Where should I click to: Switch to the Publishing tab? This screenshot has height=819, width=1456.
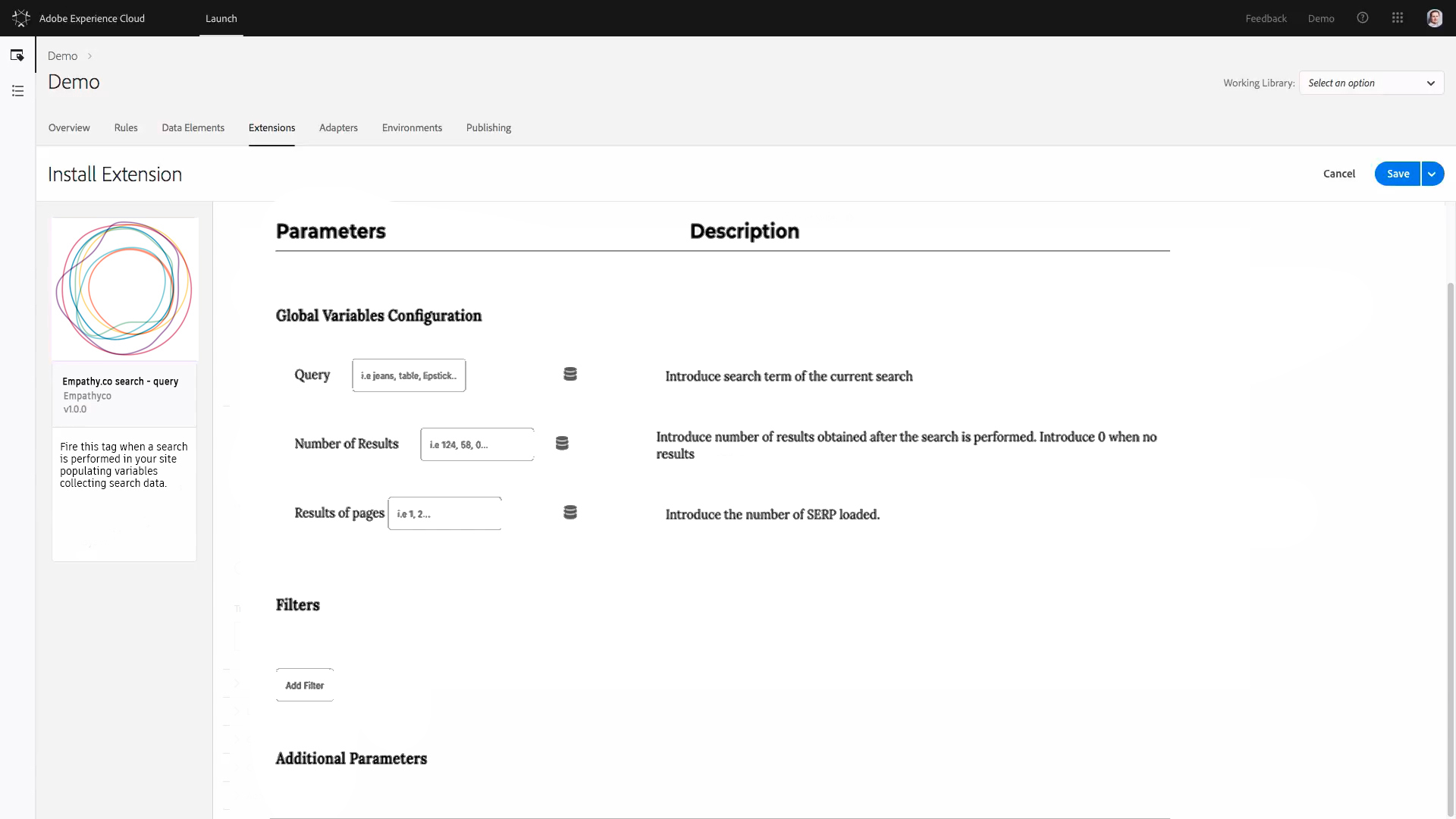(488, 127)
